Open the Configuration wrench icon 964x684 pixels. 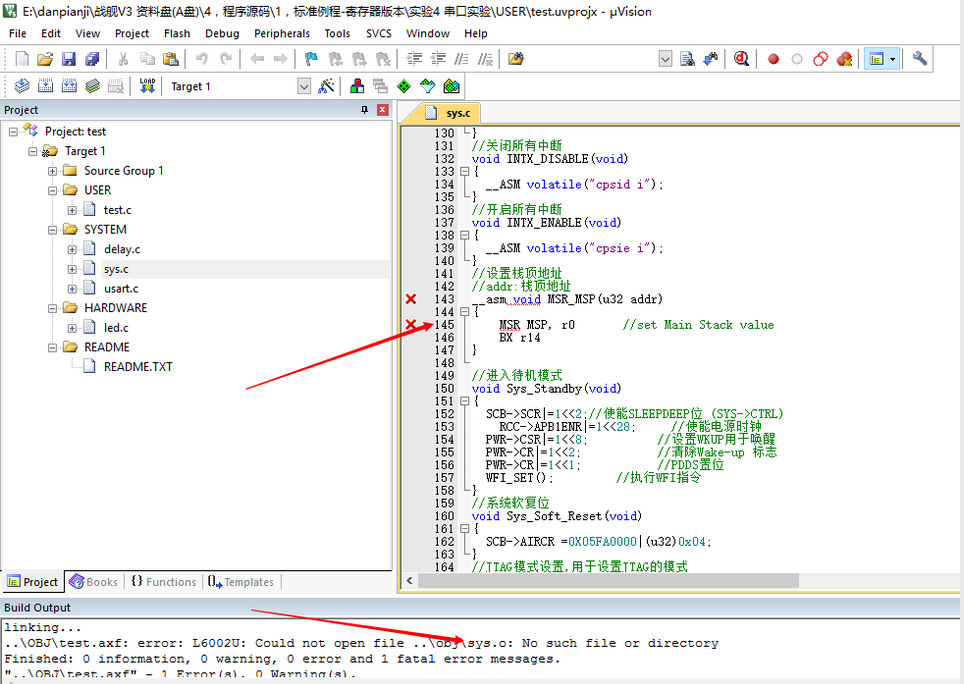pos(919,59)
